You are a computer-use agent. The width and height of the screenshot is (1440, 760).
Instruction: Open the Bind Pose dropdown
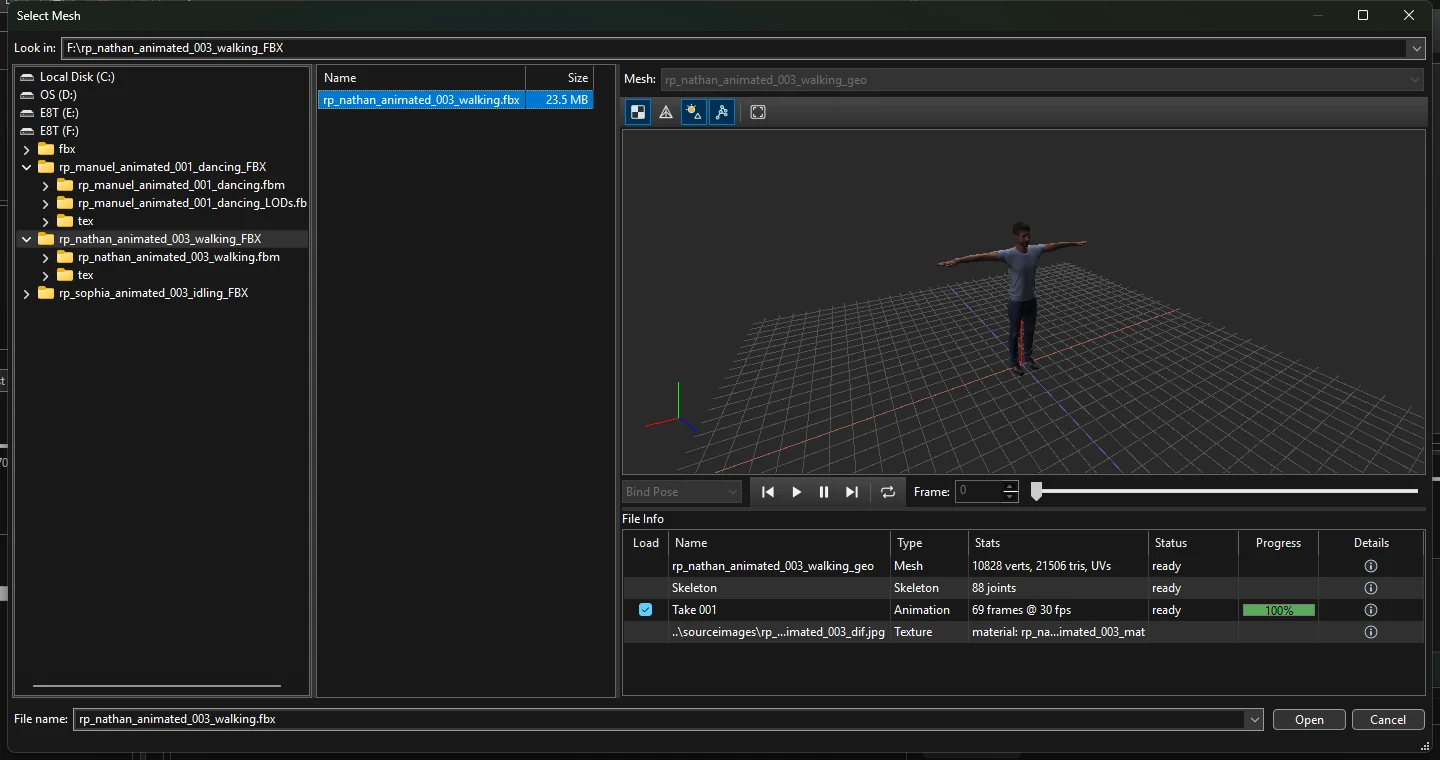point(682,492)
